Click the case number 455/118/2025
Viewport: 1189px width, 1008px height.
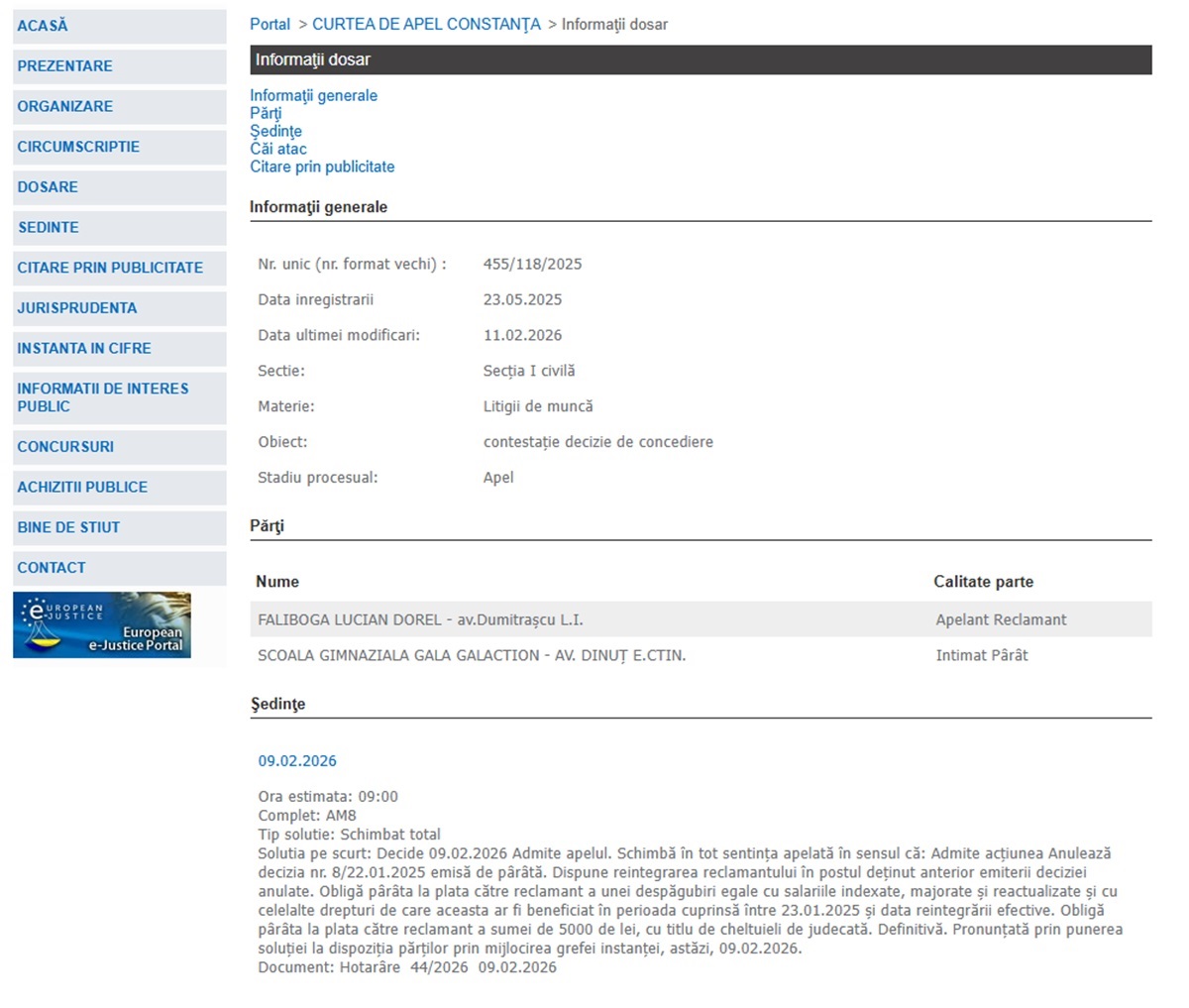point(532,265)
